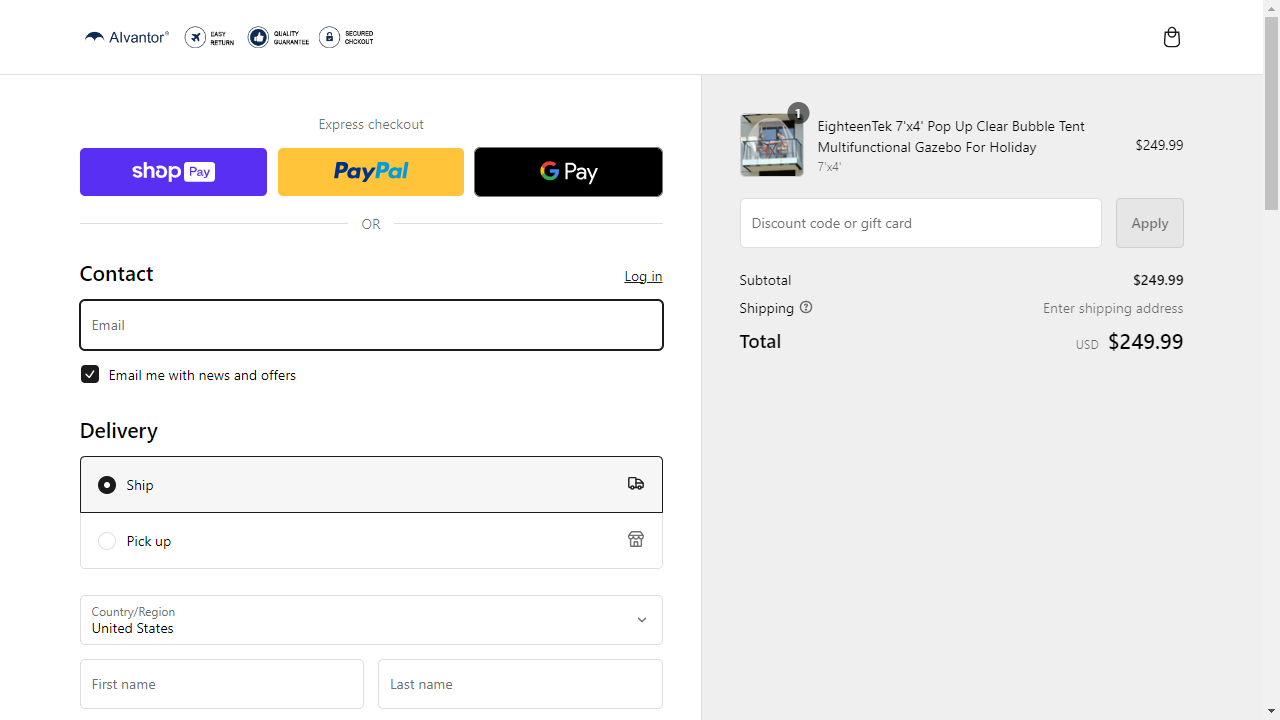
Task: Click the EighteenTek Pop Up Clear Bubble Tent title
Action: point(951,136)
